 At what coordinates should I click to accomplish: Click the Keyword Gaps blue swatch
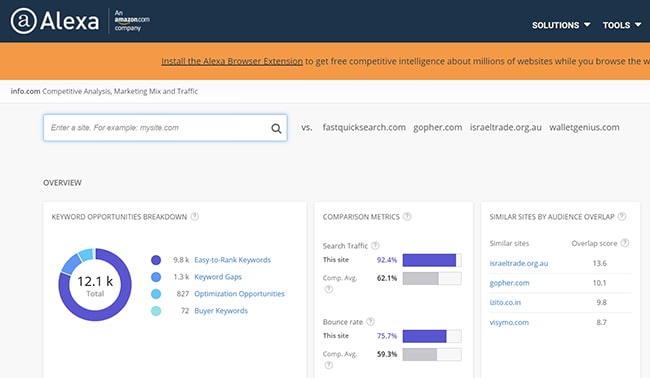[x=156, y=277]
